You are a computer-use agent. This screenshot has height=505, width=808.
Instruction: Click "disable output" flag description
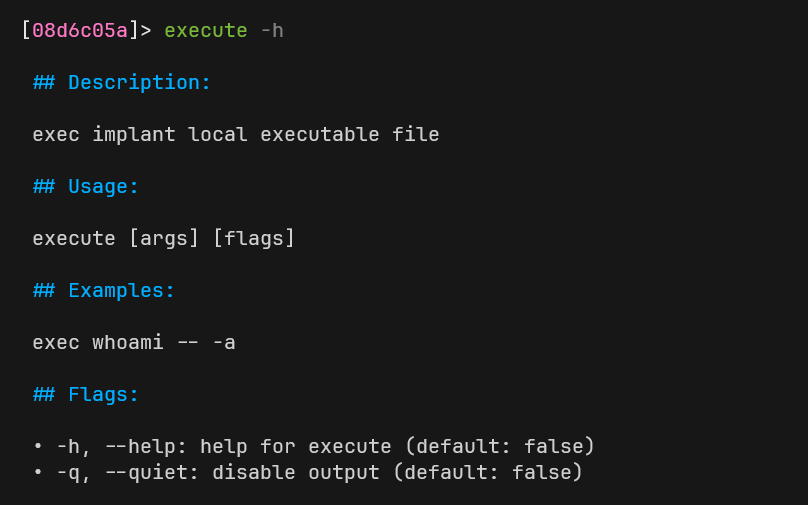pos(296,473)
